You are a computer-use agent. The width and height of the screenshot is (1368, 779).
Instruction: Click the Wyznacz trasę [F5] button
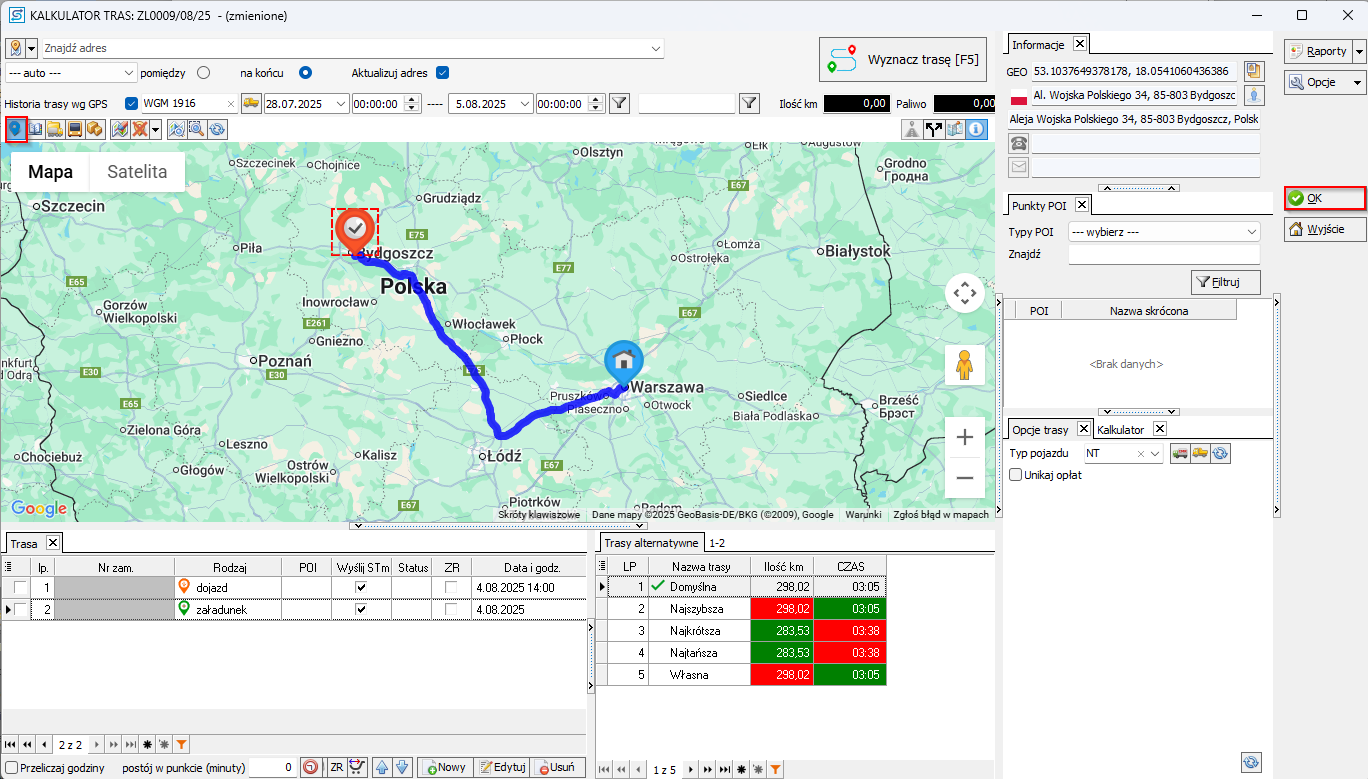click(x=902, y=59)
